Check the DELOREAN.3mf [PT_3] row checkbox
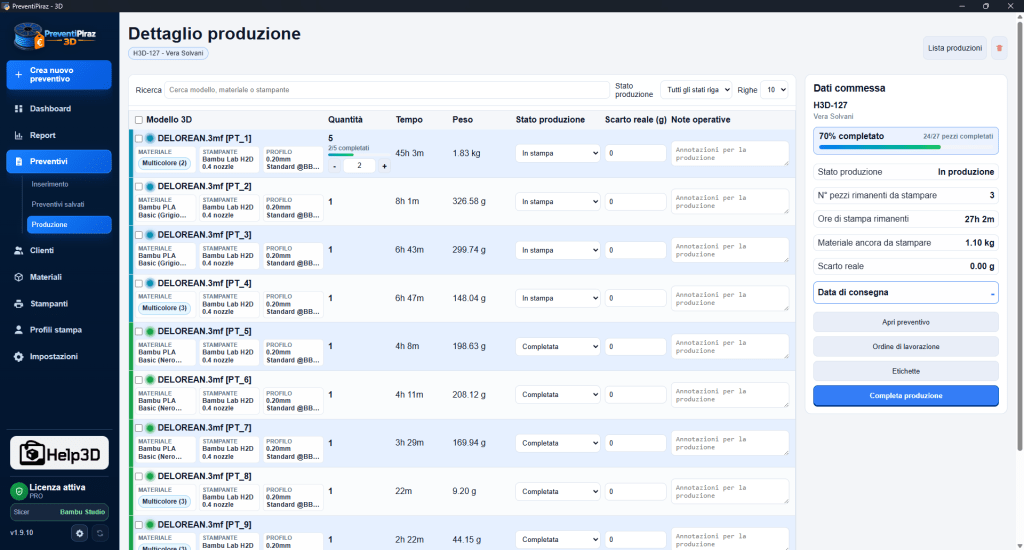 click(x=138, y=235)
